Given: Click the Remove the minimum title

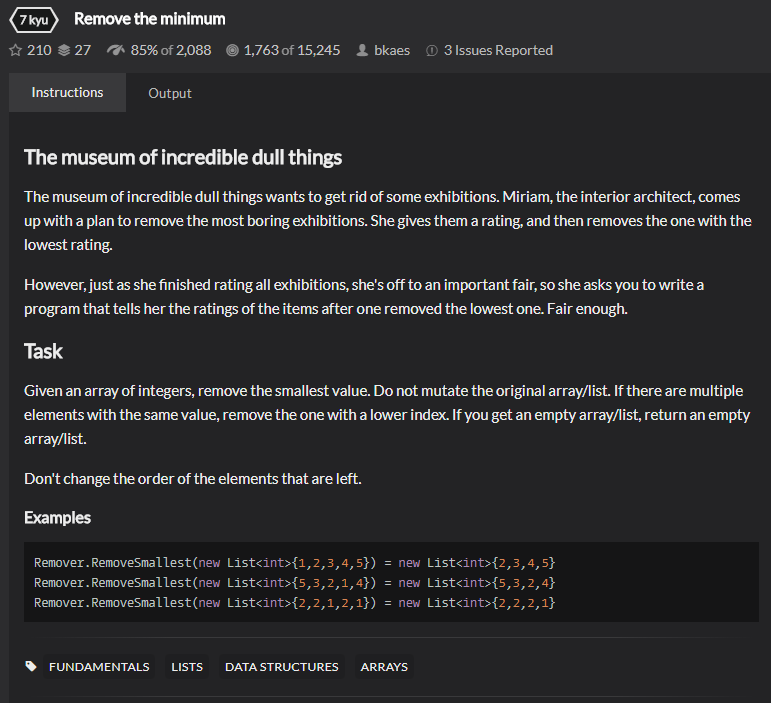Looking at the screenshot, I should pyautogui.click(x=150, y=19).
